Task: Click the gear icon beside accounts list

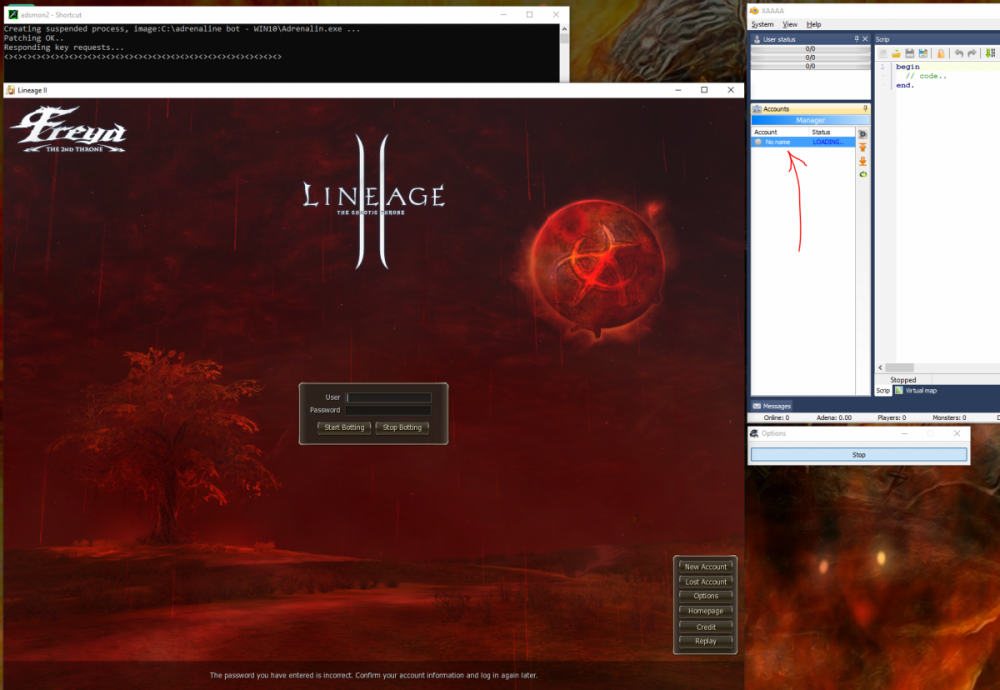Action: pos(863,134)
